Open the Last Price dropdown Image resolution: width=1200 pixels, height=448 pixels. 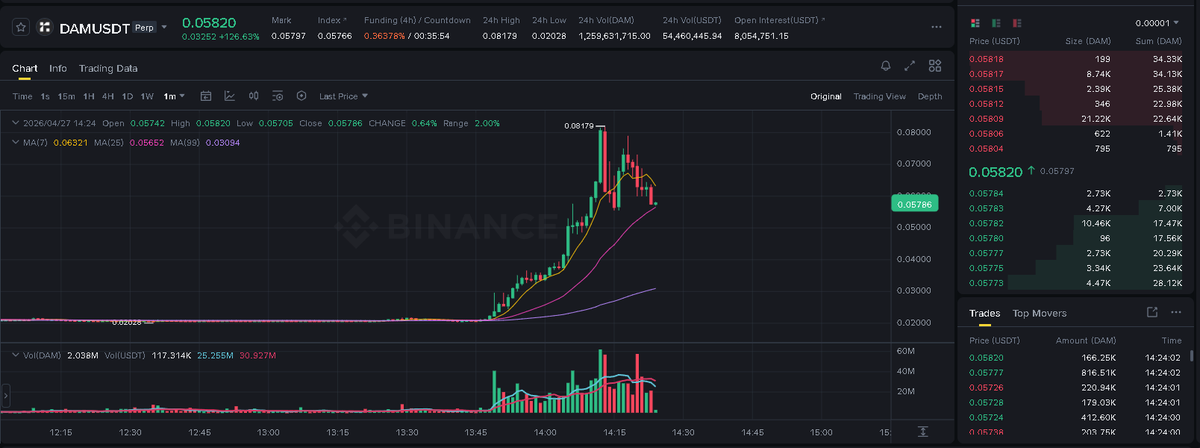coord(343,96)
